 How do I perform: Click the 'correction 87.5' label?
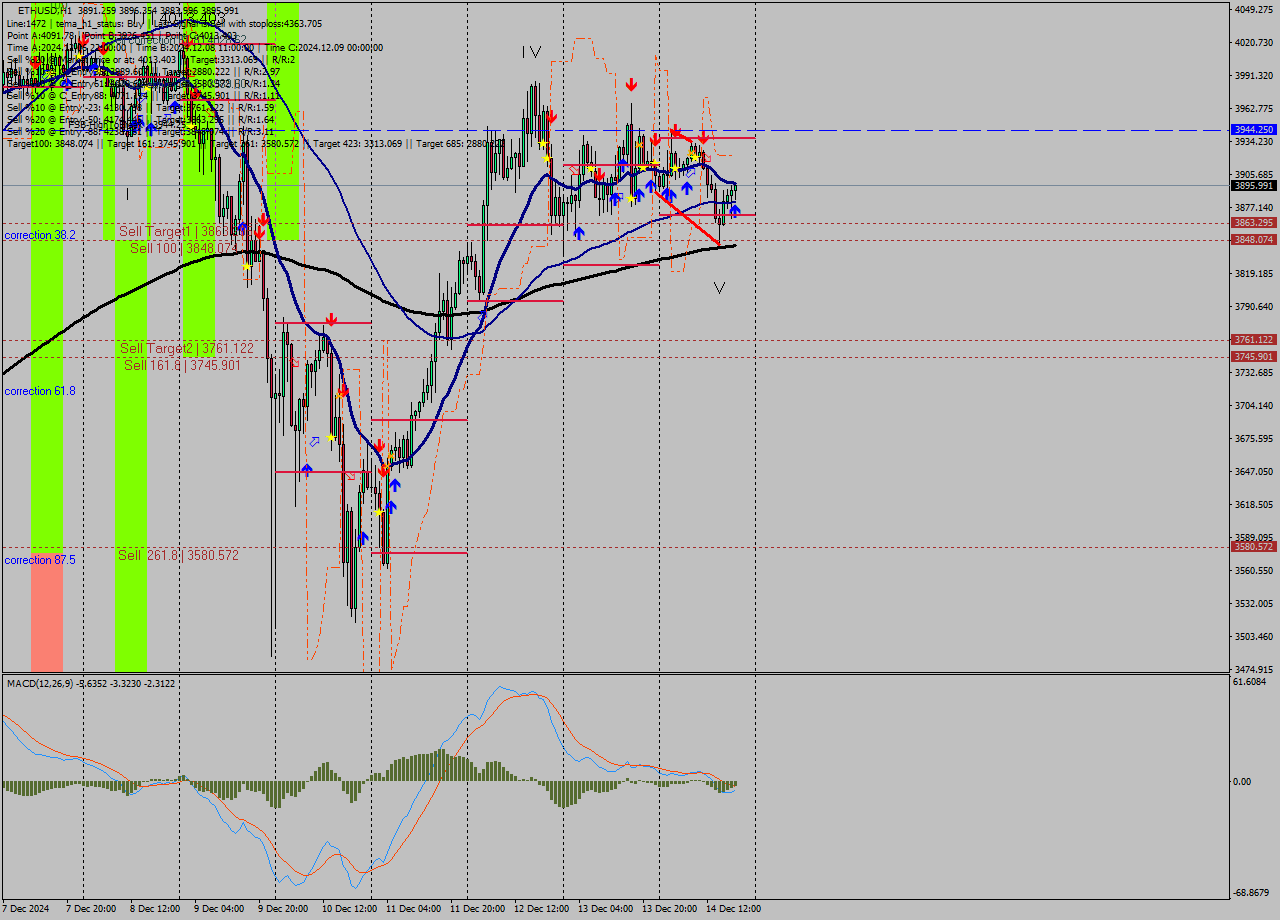(x=40, y=560)
